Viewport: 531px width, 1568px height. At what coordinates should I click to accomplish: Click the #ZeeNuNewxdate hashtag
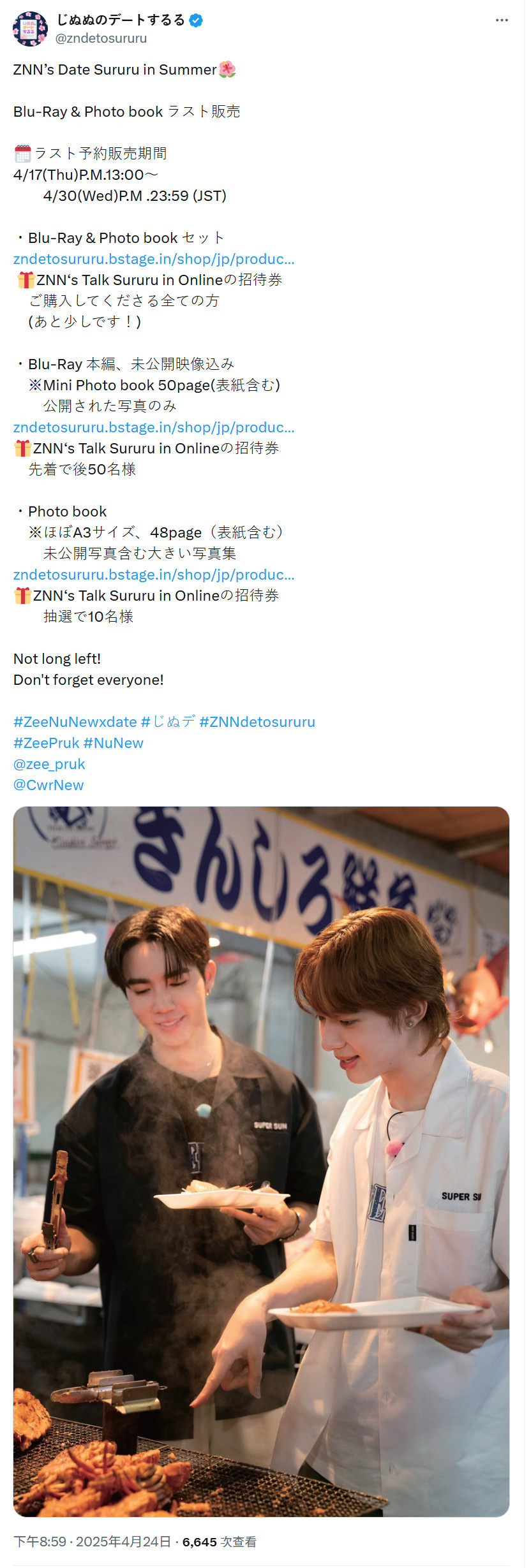[x=75, y=722]
